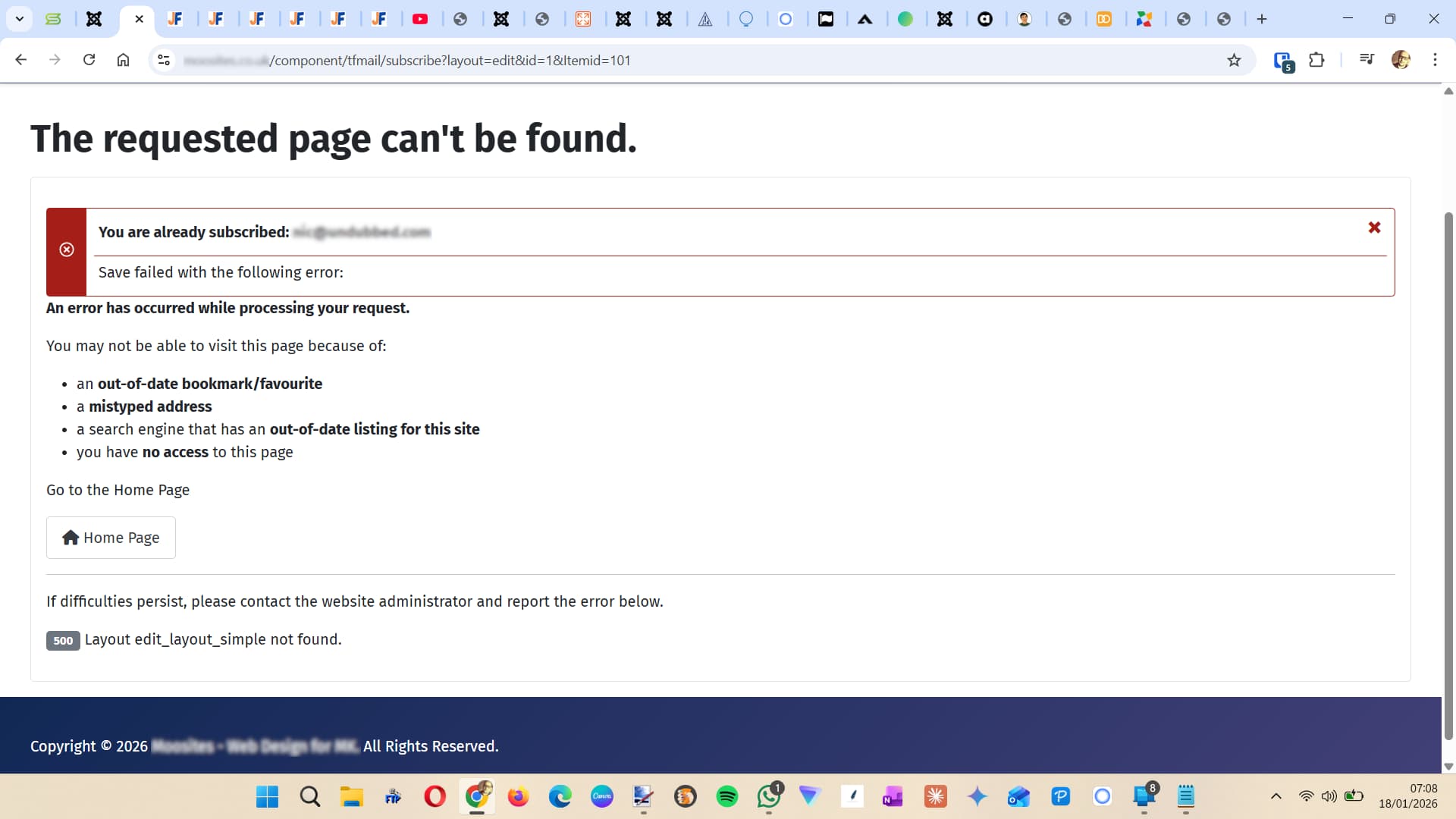The height and width of the screenshot is (819, 1456).
Task: Switch to the YouTube tab
Action: (x=420, y=19)
